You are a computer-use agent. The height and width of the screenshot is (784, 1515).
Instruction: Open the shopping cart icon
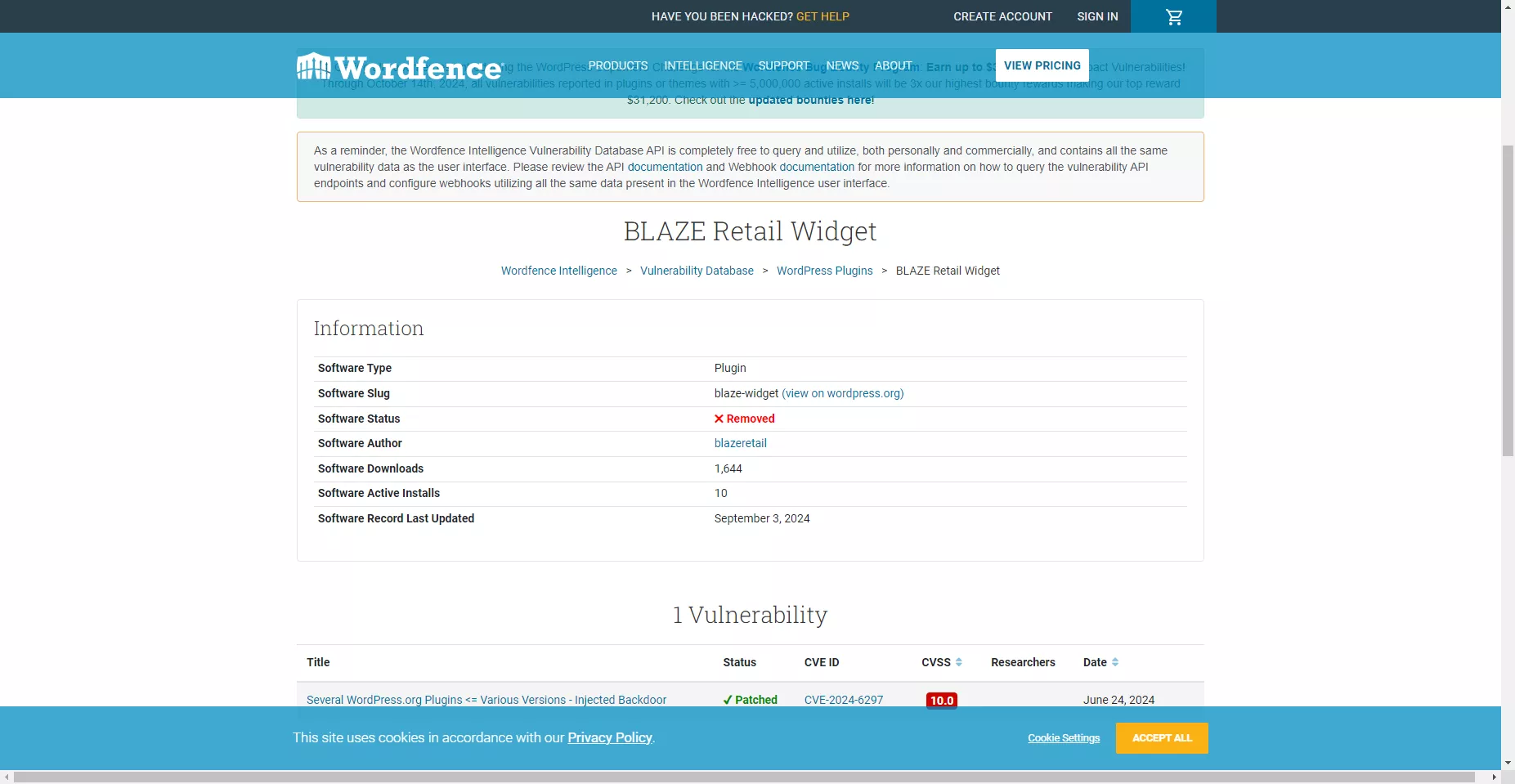[1174, 16]
